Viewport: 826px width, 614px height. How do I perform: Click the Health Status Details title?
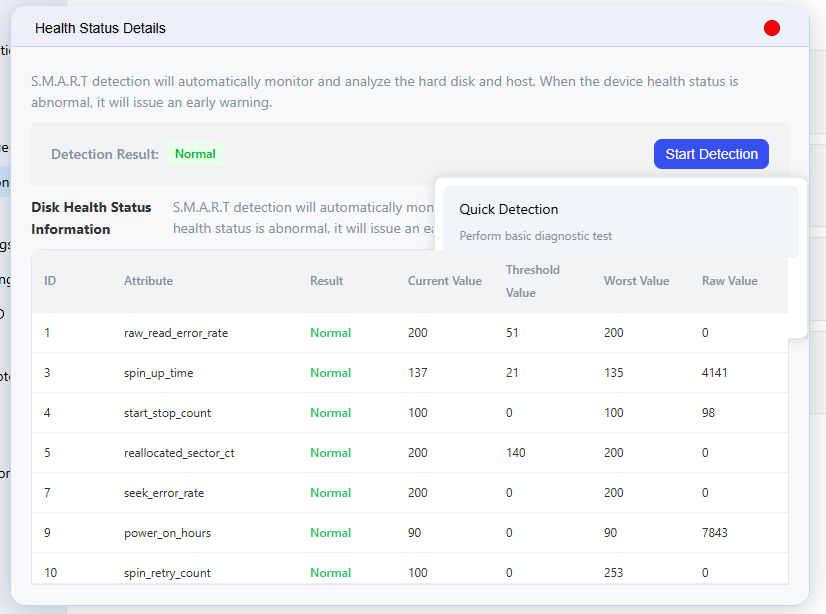pos(100,28)
